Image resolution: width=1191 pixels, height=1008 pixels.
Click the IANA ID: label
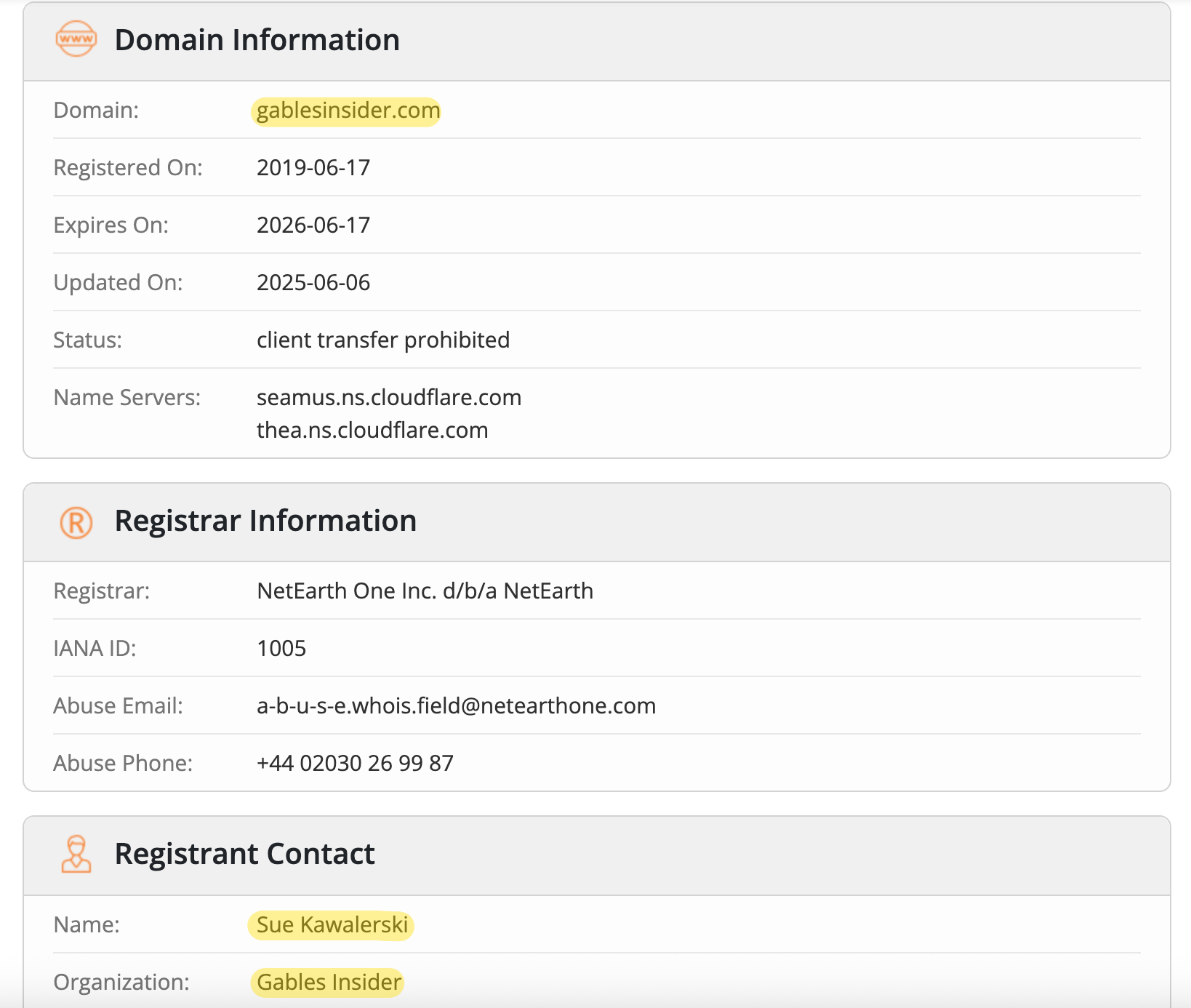(95, 649)
